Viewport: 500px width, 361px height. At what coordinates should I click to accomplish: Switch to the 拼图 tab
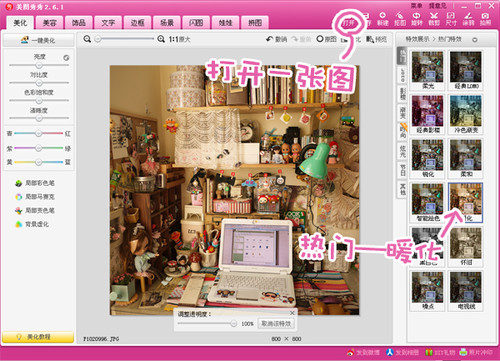[x=255, y=22]
